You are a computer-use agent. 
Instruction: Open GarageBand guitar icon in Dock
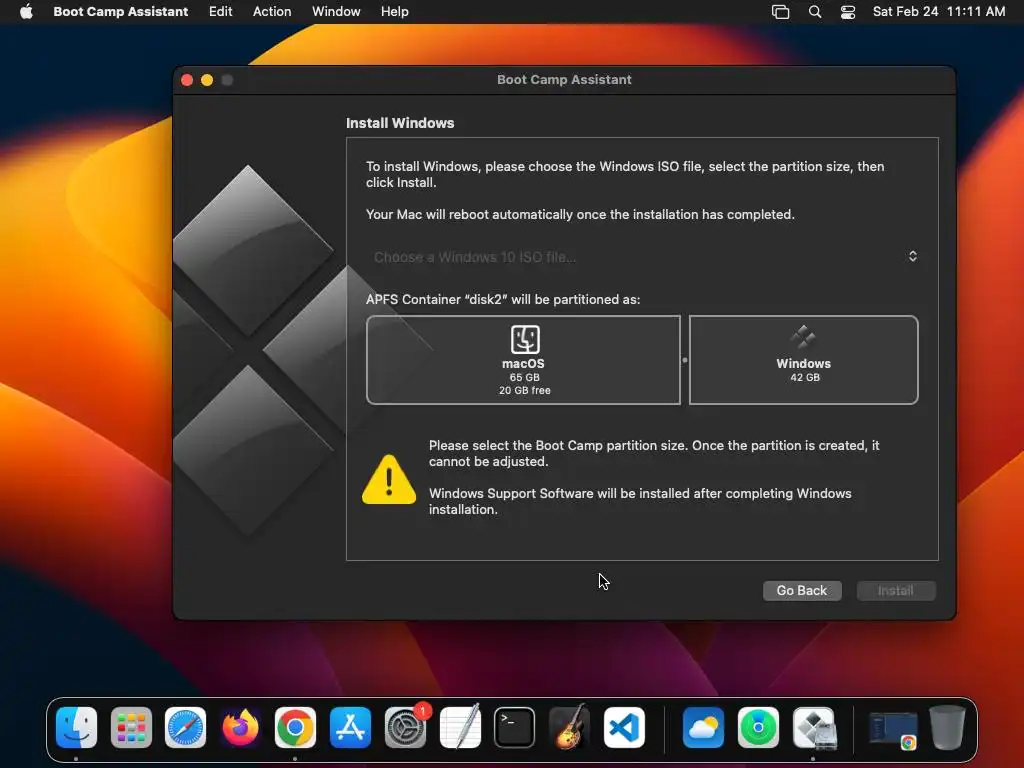569,728
